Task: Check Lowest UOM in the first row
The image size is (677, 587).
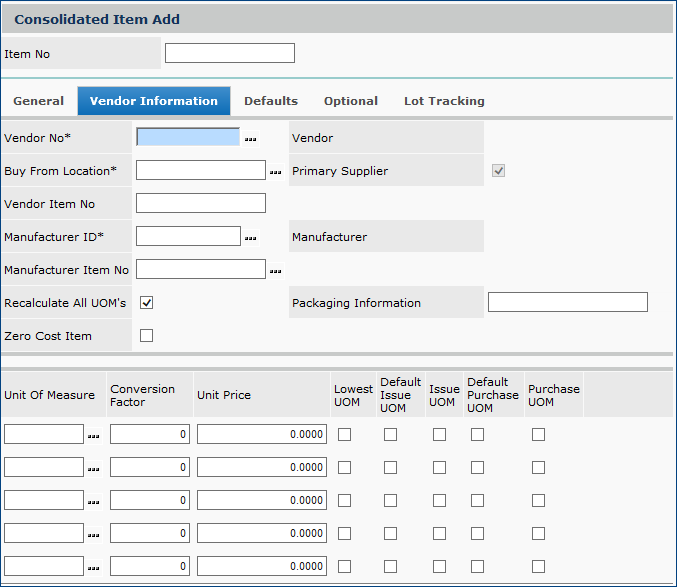Action: click(344, 435)
